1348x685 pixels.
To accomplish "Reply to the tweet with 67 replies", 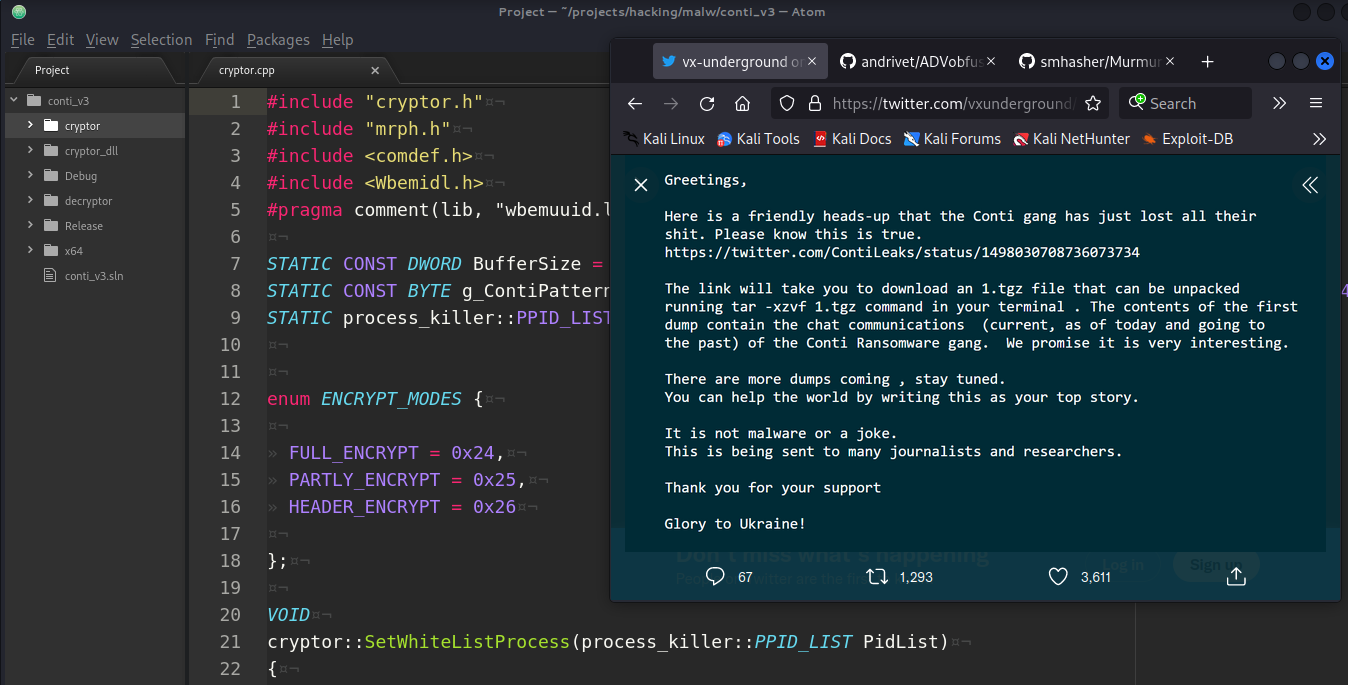I will point(715,576).
